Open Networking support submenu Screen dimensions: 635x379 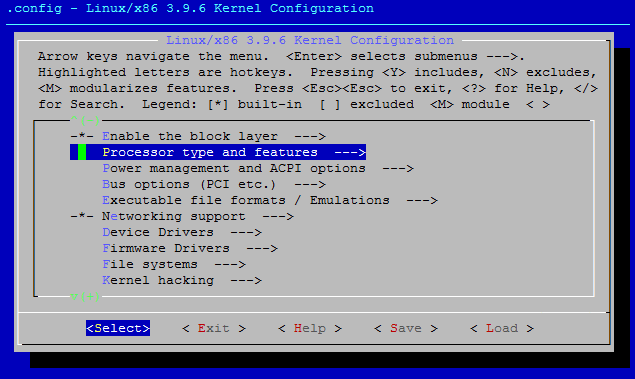(x=182, y=216)
